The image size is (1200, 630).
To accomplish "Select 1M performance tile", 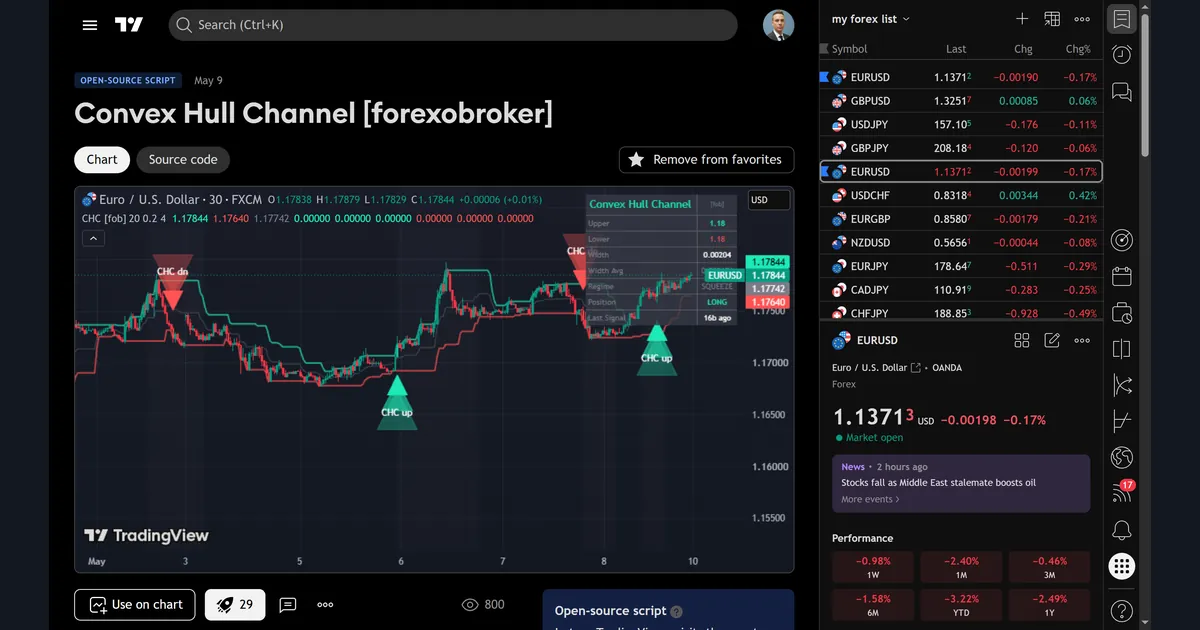I will [x=961, y=568].
